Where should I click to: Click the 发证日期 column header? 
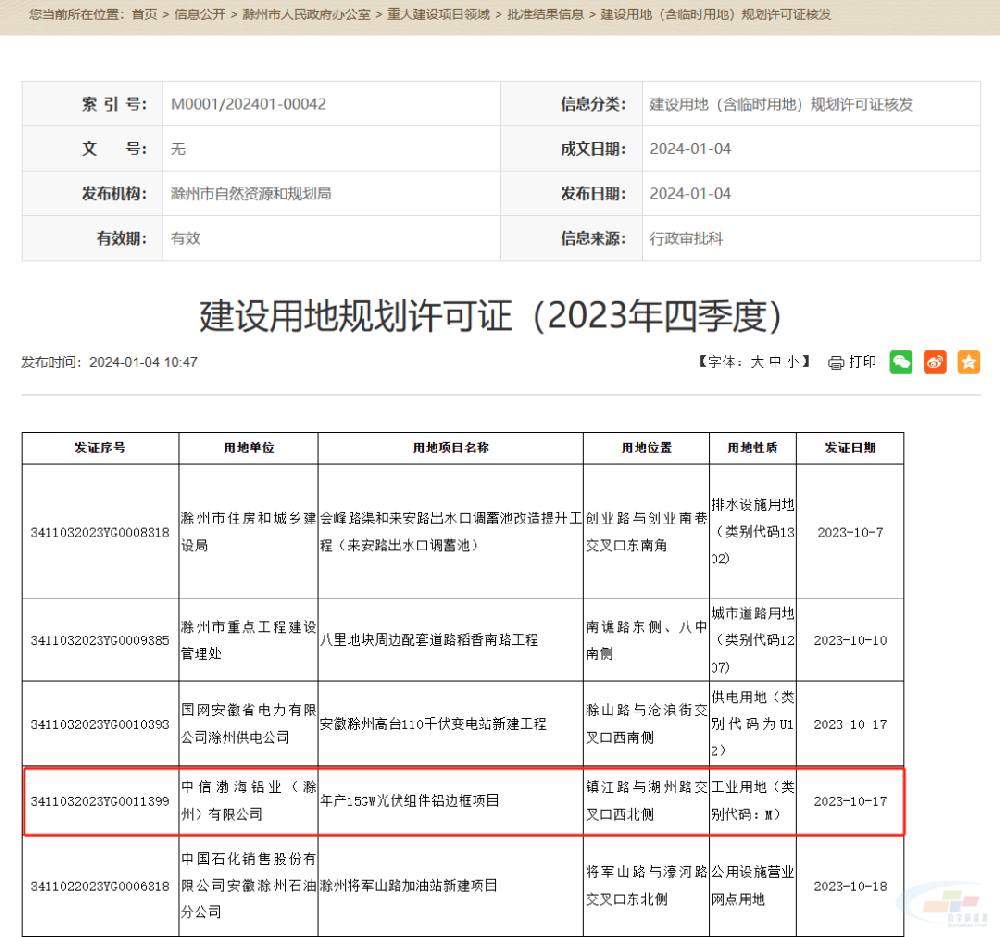click(x=849, y=448)
